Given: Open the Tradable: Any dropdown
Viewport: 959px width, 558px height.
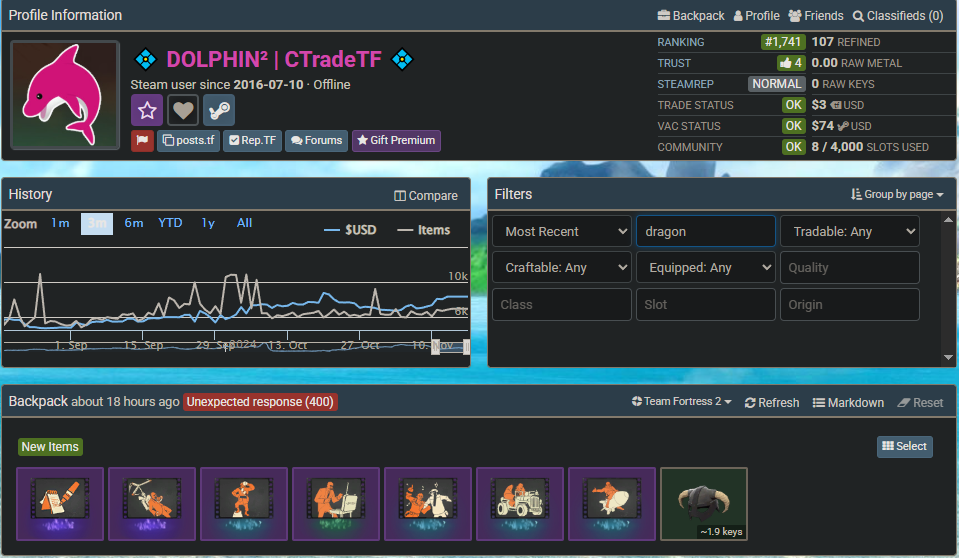Looking at the screenshot, I should (x=850, y=231).
